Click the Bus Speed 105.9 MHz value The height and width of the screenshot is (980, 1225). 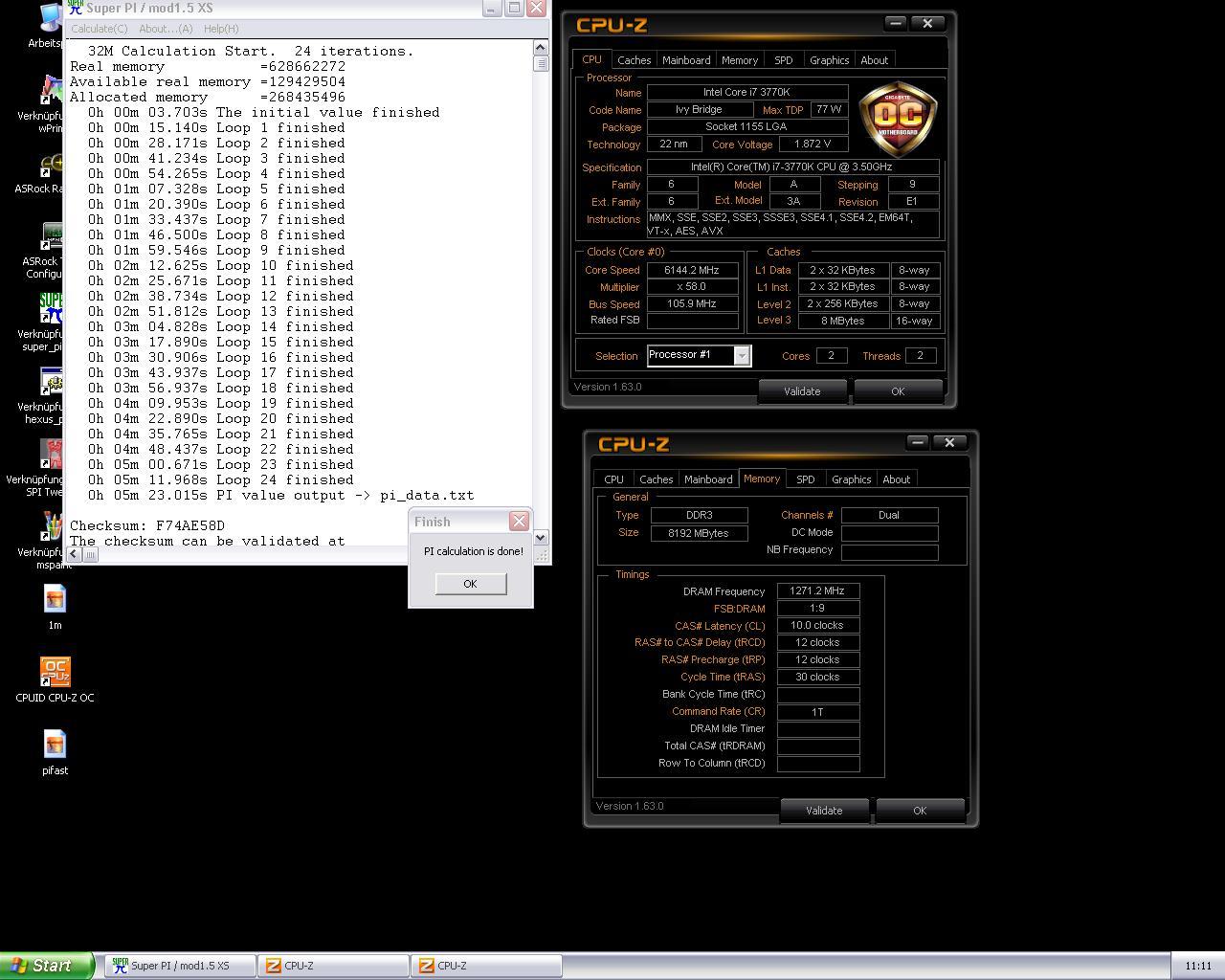click(693, 303)
